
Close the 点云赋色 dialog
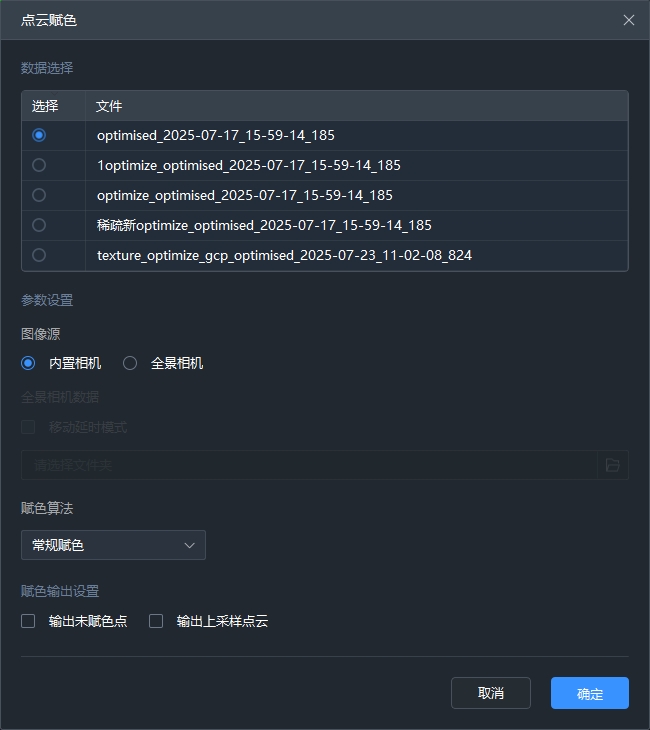pos(628,20)
